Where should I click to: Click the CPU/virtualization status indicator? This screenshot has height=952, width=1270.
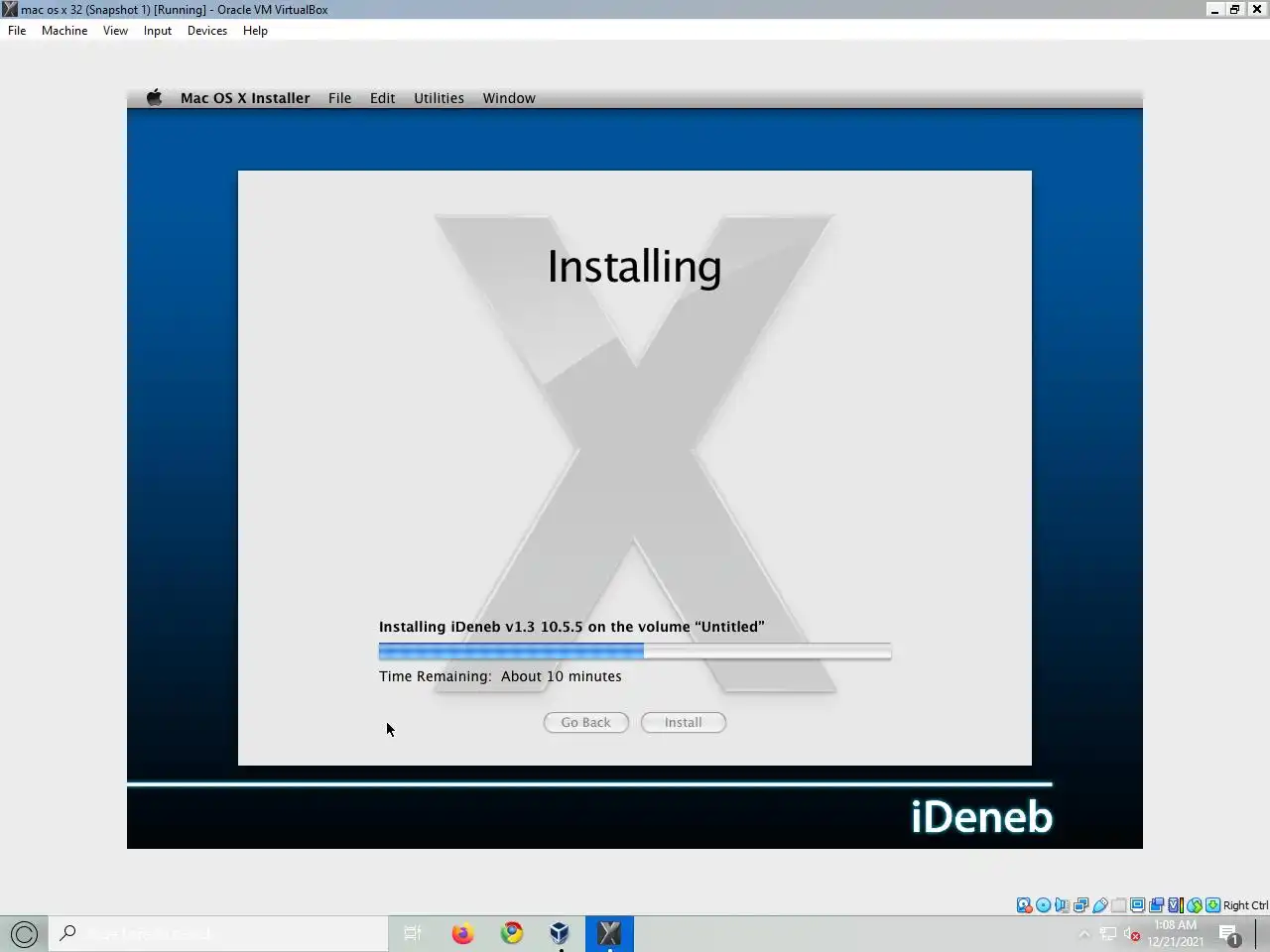click(x=1175, y=905)
